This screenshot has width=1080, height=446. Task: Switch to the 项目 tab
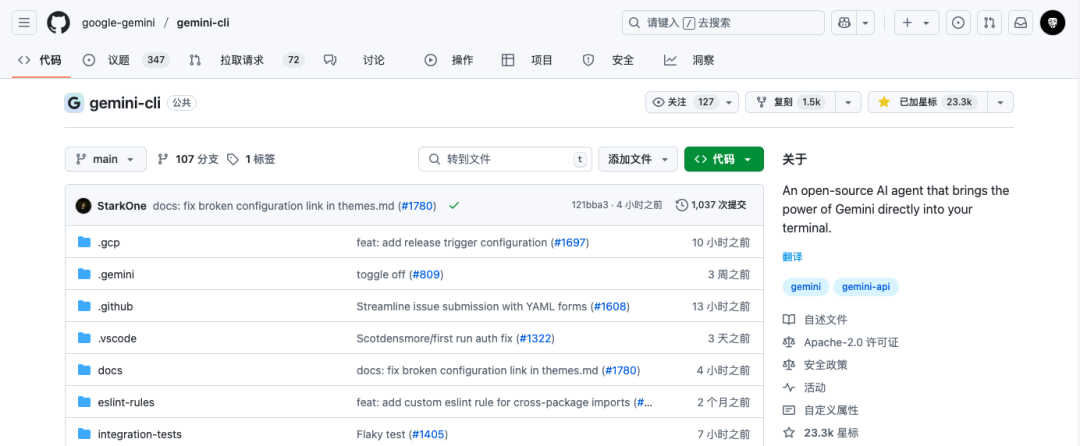point(527,60)
